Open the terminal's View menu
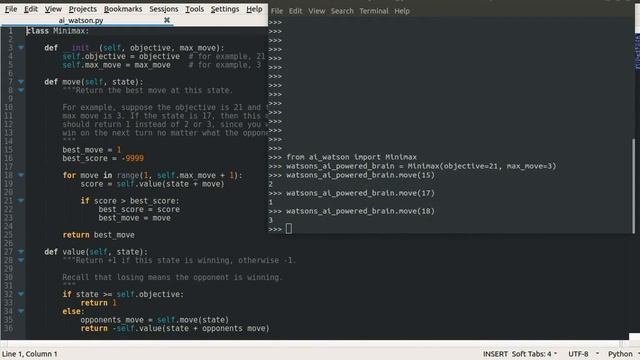Viewport: 640px width, 360px height. click(x=316, y=11)
